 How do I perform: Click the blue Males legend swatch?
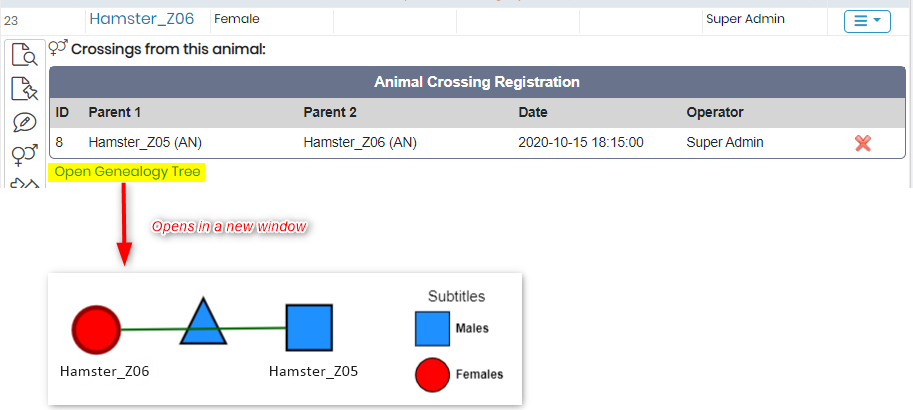(x=432, y=328)
